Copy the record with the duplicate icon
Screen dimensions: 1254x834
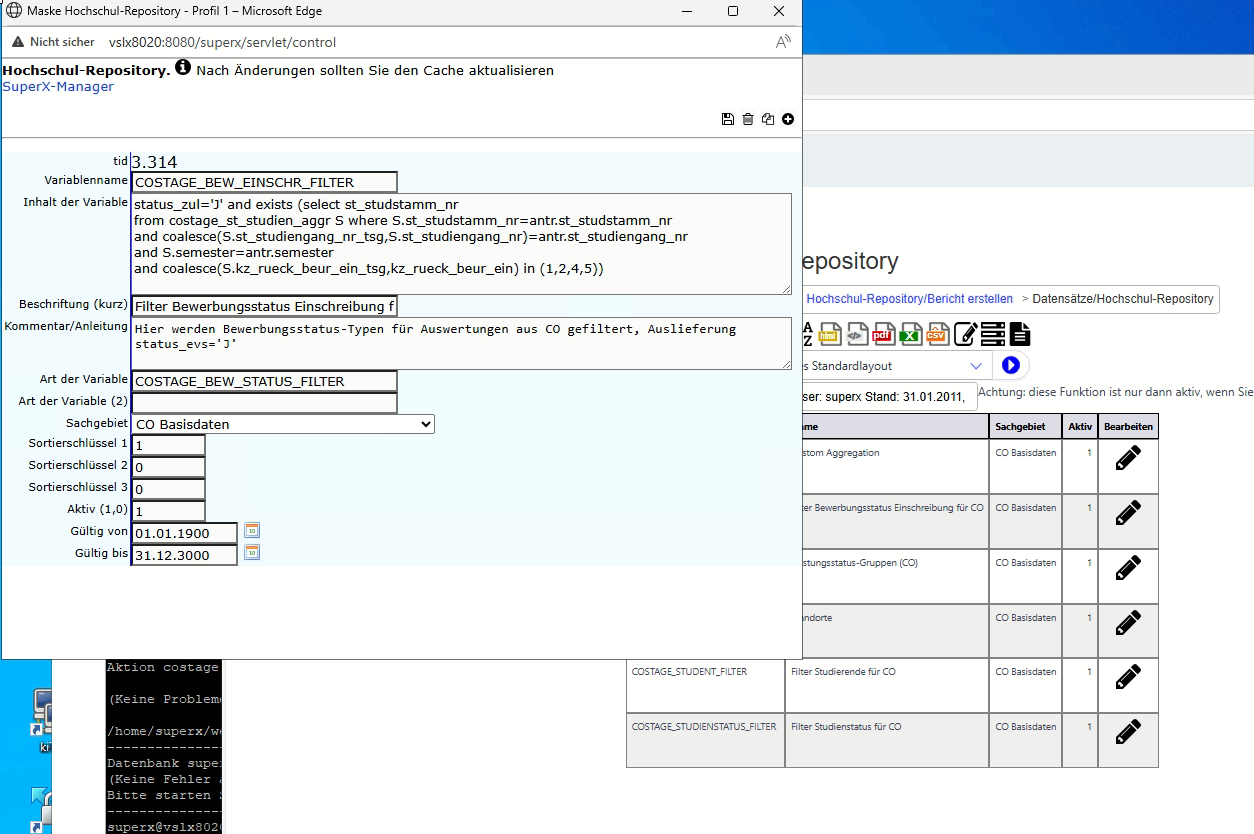[x=768, y=119]
